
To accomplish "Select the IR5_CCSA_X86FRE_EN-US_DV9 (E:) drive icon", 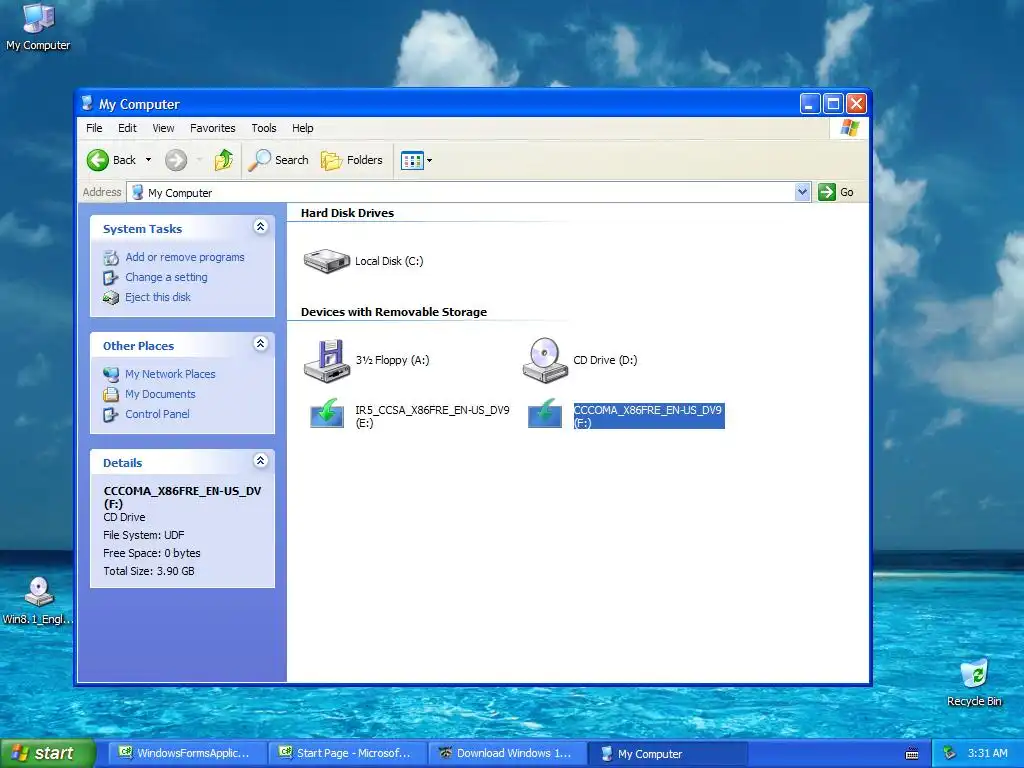I will coord(327,414).
